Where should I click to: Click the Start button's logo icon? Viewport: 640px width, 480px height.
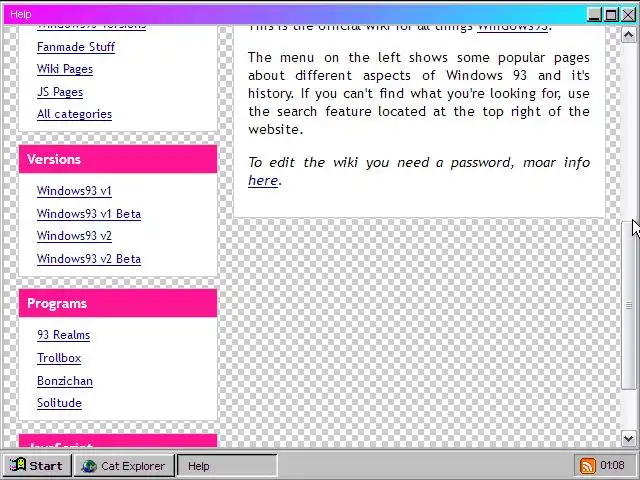[18, 465]
